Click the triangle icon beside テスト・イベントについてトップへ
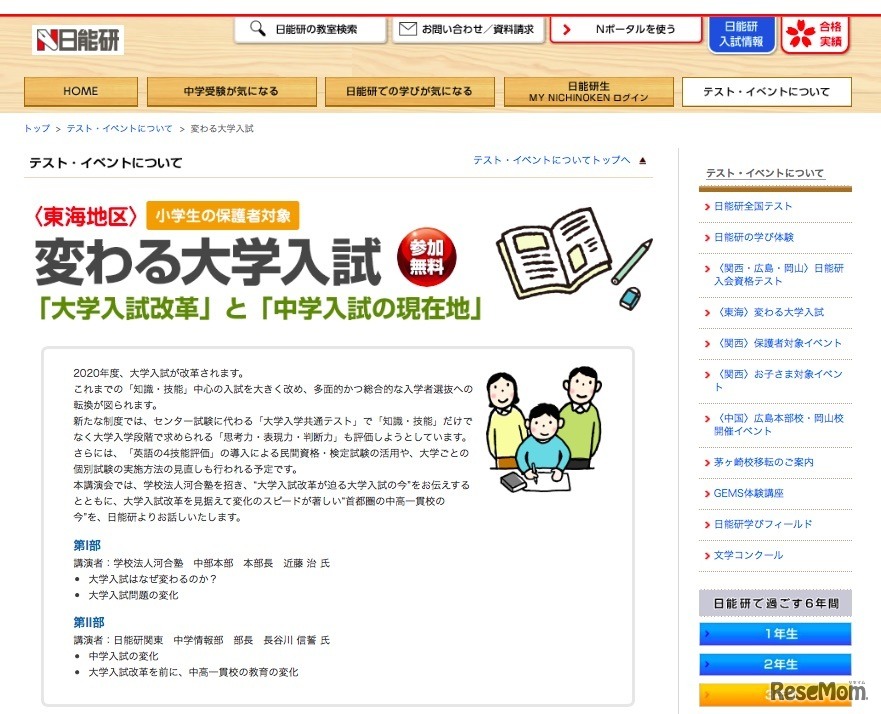Viewport: 881px width, 714px height. click(643, 161)
